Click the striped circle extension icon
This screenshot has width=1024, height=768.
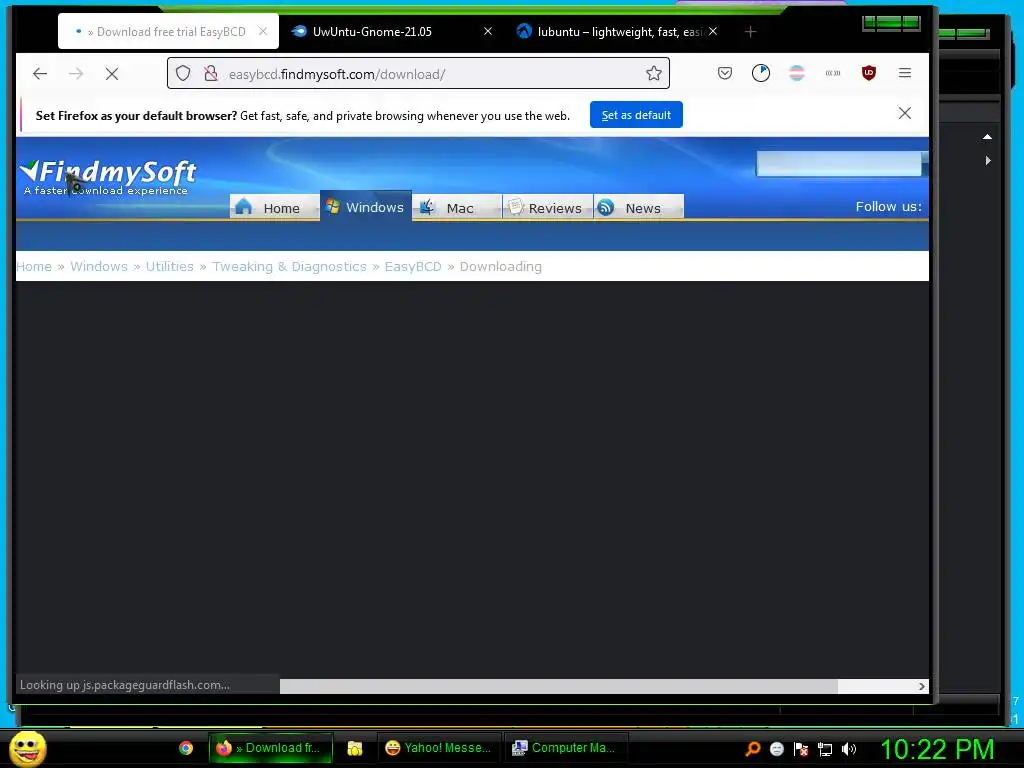coord(797,73)
